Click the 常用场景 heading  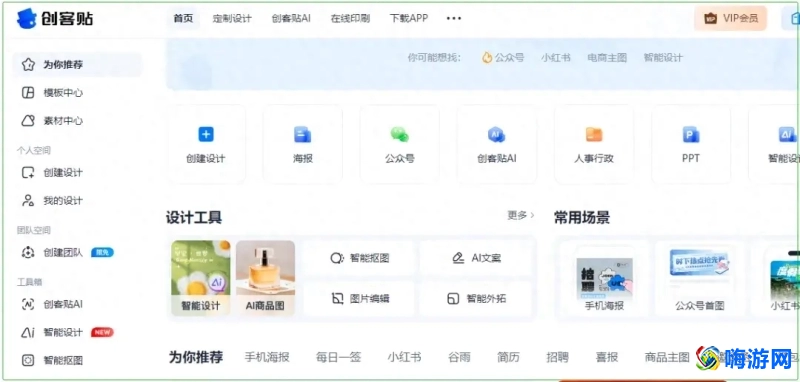(x=582, y=218)
